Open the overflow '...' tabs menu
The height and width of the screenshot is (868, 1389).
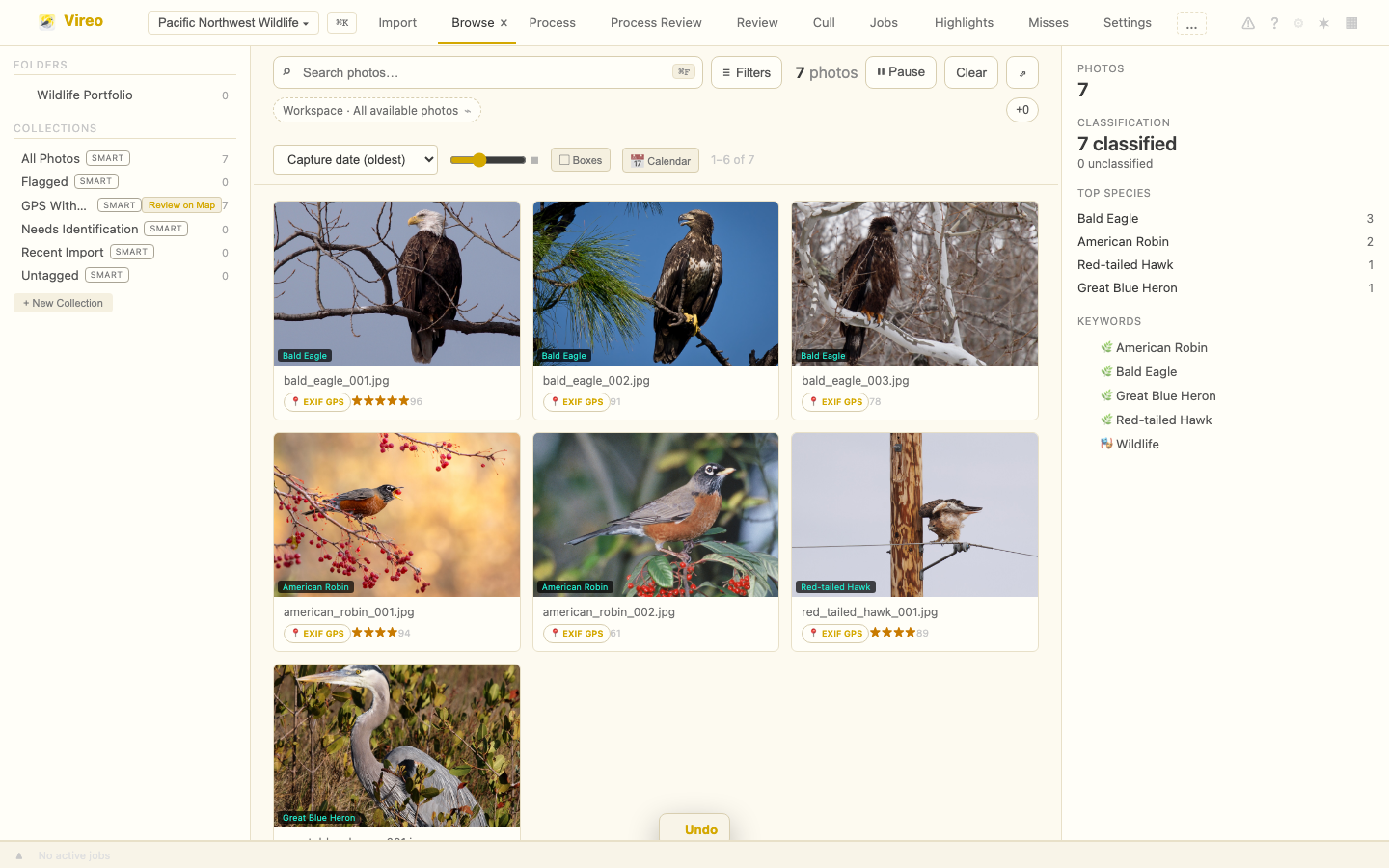click(x=1191, y=23)
